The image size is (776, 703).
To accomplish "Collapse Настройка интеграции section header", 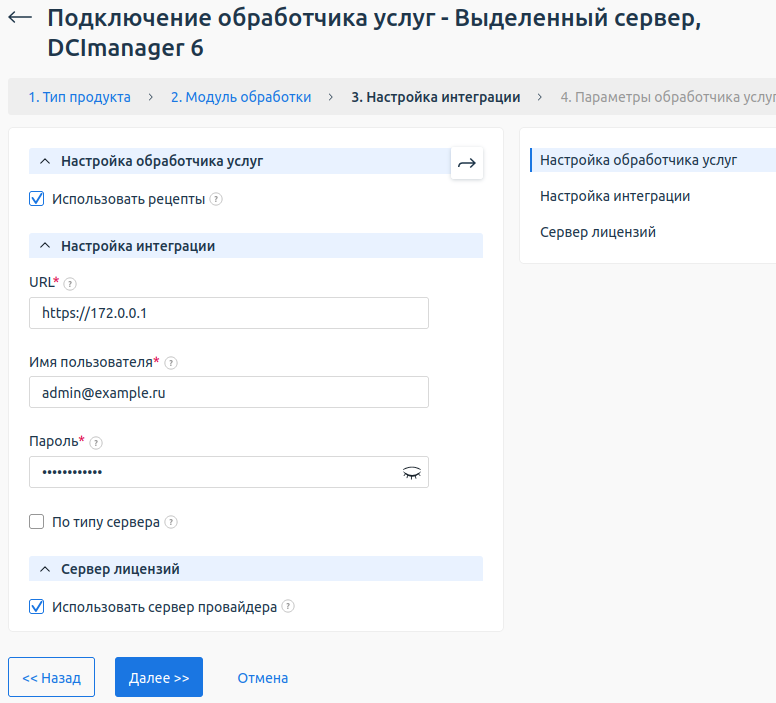I will (45, 246).
